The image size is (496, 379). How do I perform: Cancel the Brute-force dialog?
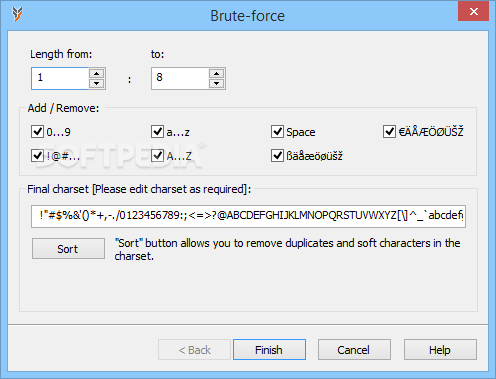(354, 350)
